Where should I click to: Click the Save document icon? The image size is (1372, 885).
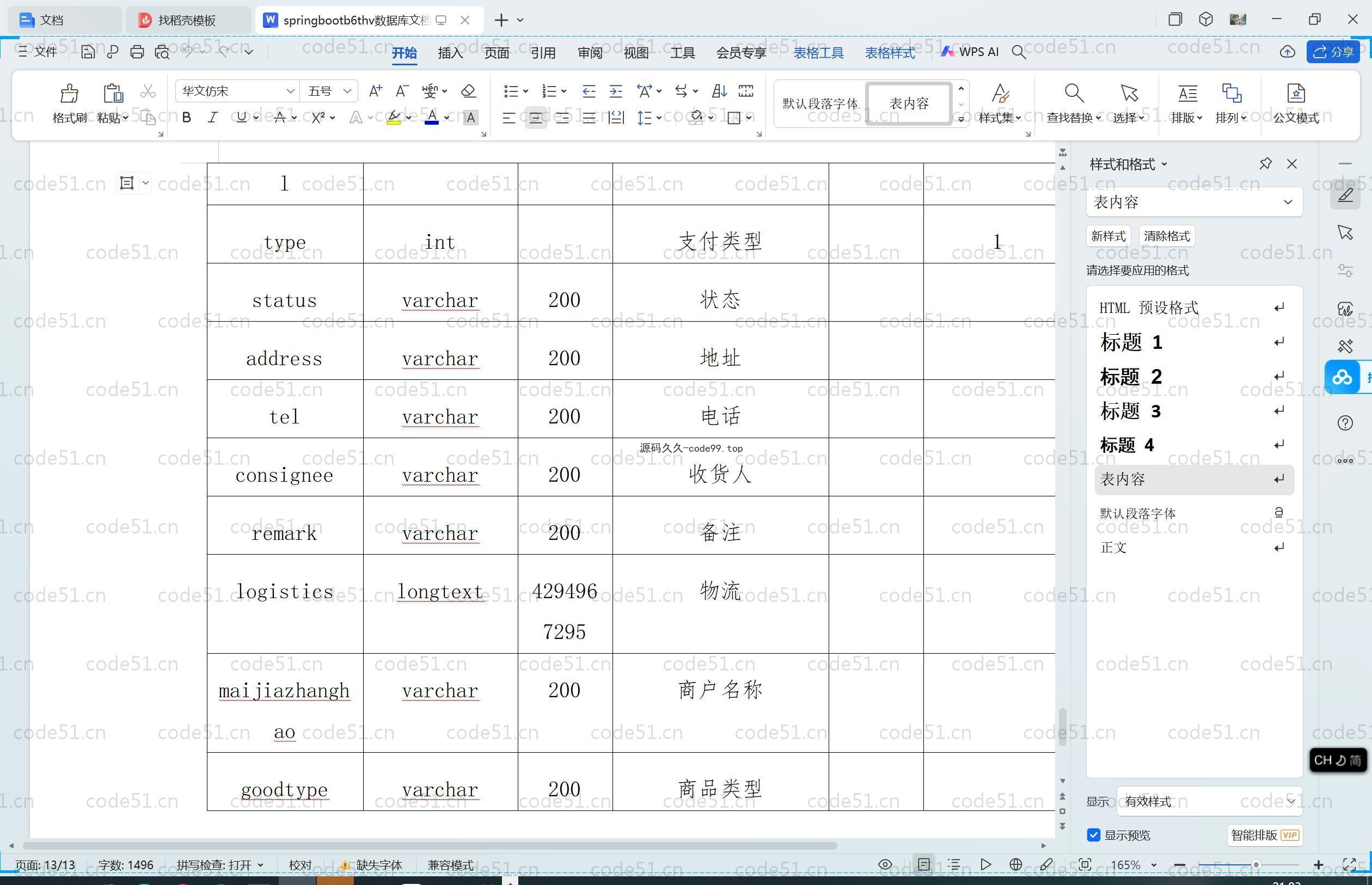(x=87, y=52)
